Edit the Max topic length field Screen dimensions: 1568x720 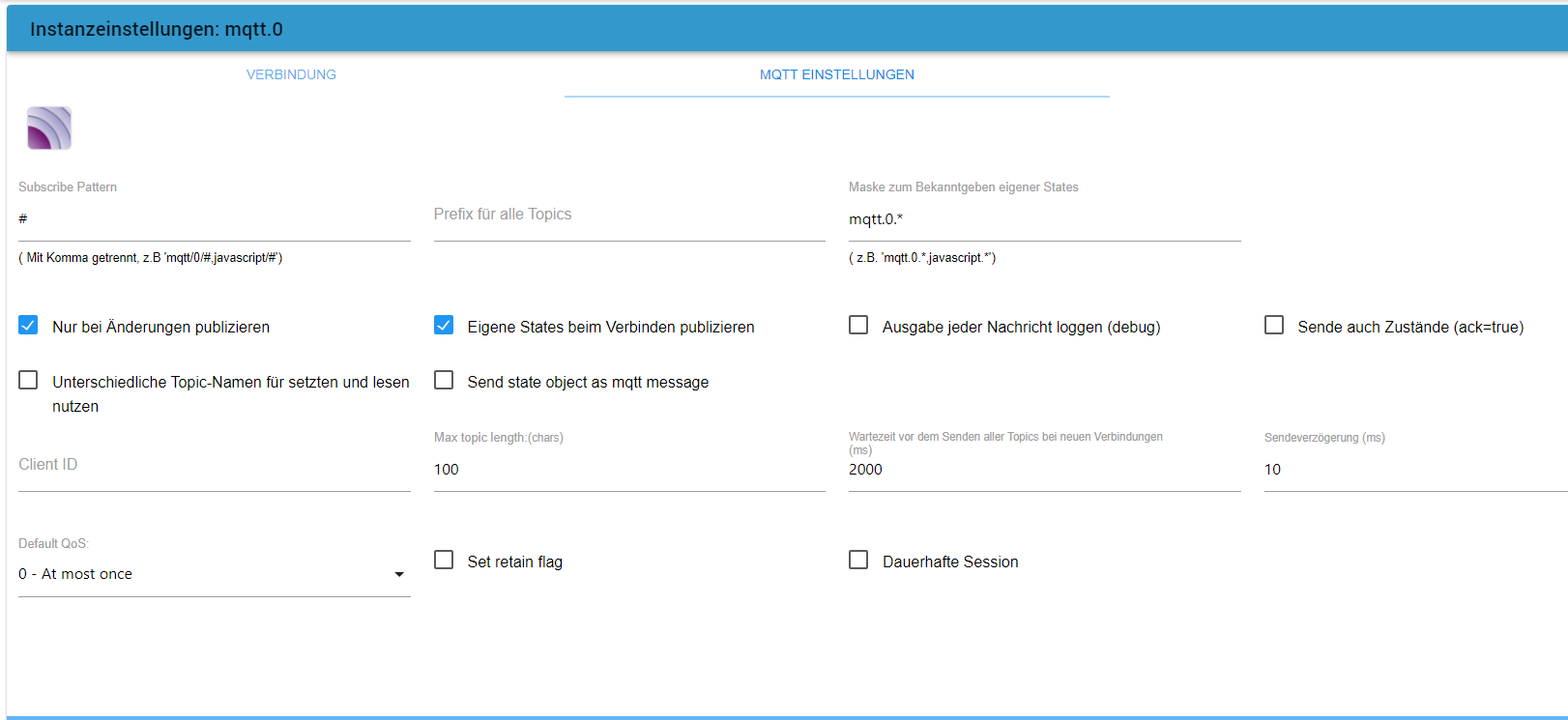628,470
